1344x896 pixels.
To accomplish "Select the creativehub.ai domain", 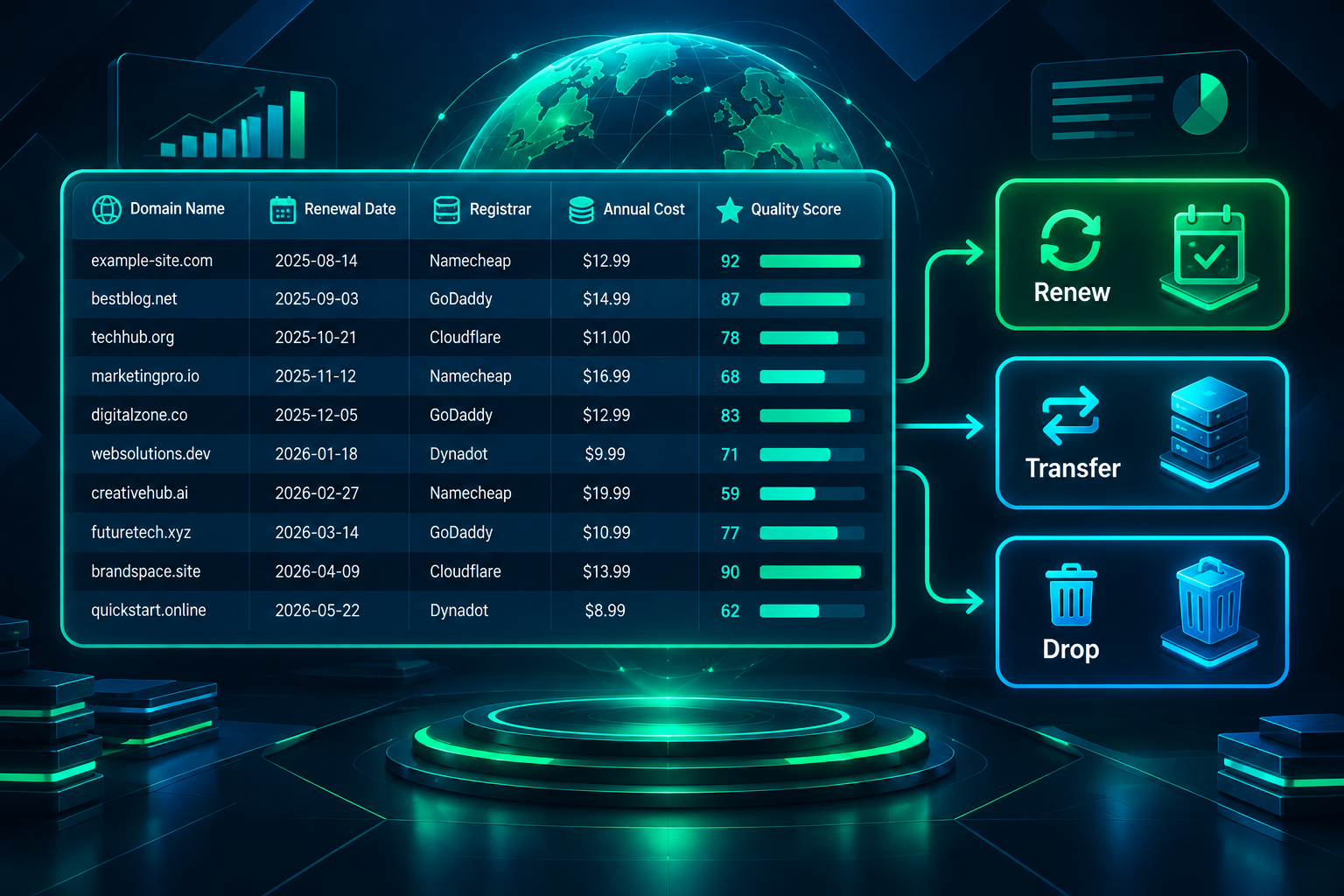I will pyautogui.click(x=140, y=493).
